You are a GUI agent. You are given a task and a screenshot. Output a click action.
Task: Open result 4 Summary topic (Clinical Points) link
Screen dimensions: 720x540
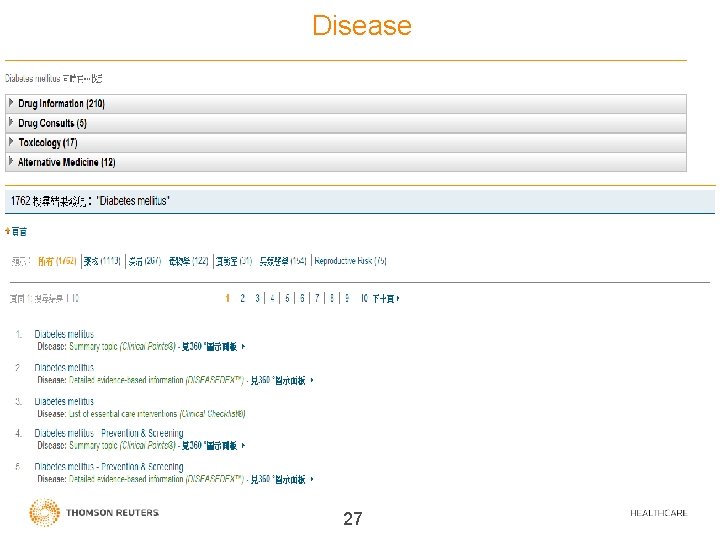(122, 445)
